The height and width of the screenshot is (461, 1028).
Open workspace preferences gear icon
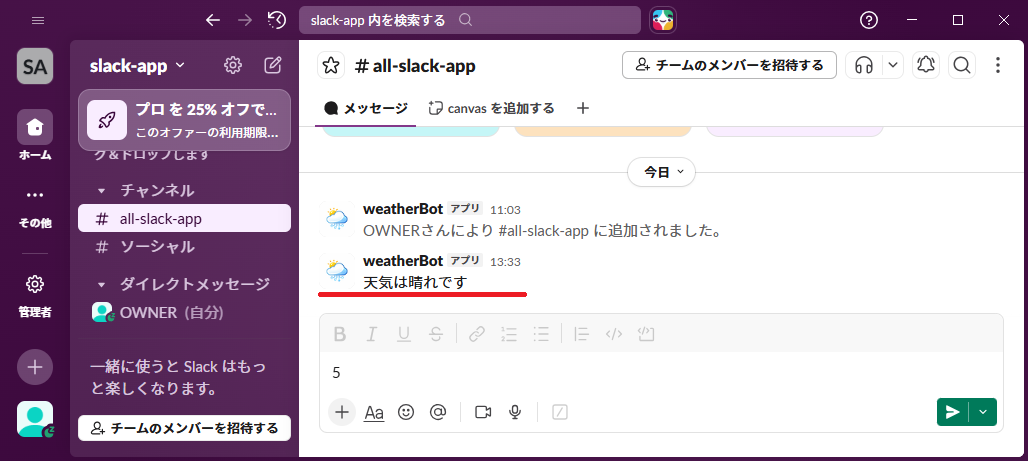(233, 66)
